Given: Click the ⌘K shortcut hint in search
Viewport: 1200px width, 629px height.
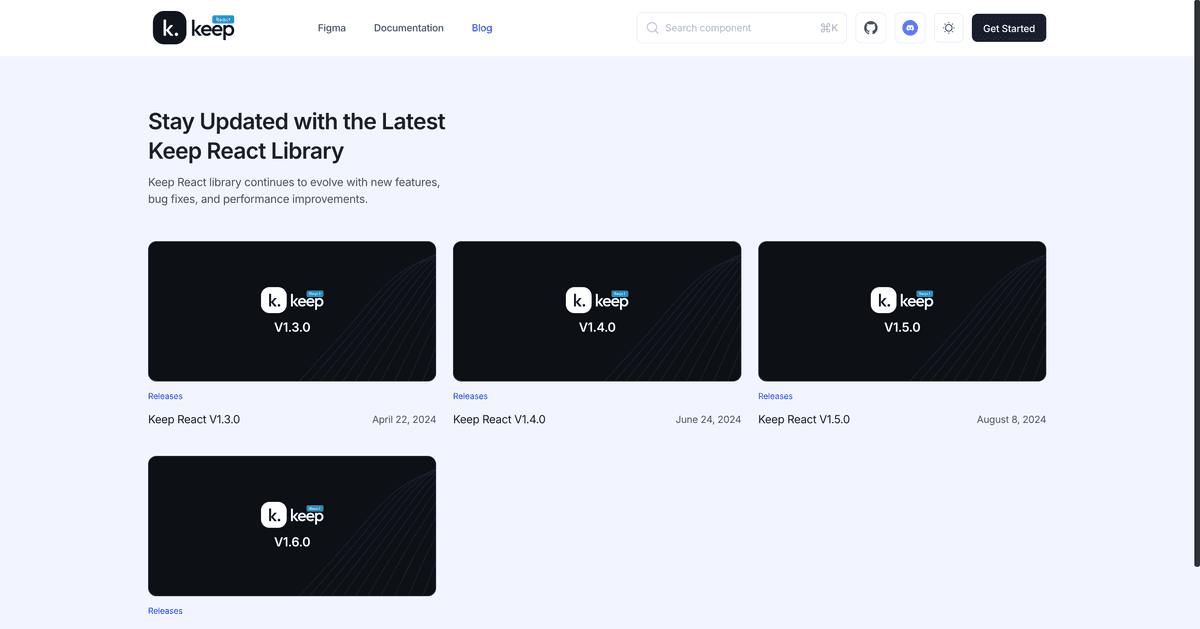Looking at the screenshot, I should tap(828, 28).
